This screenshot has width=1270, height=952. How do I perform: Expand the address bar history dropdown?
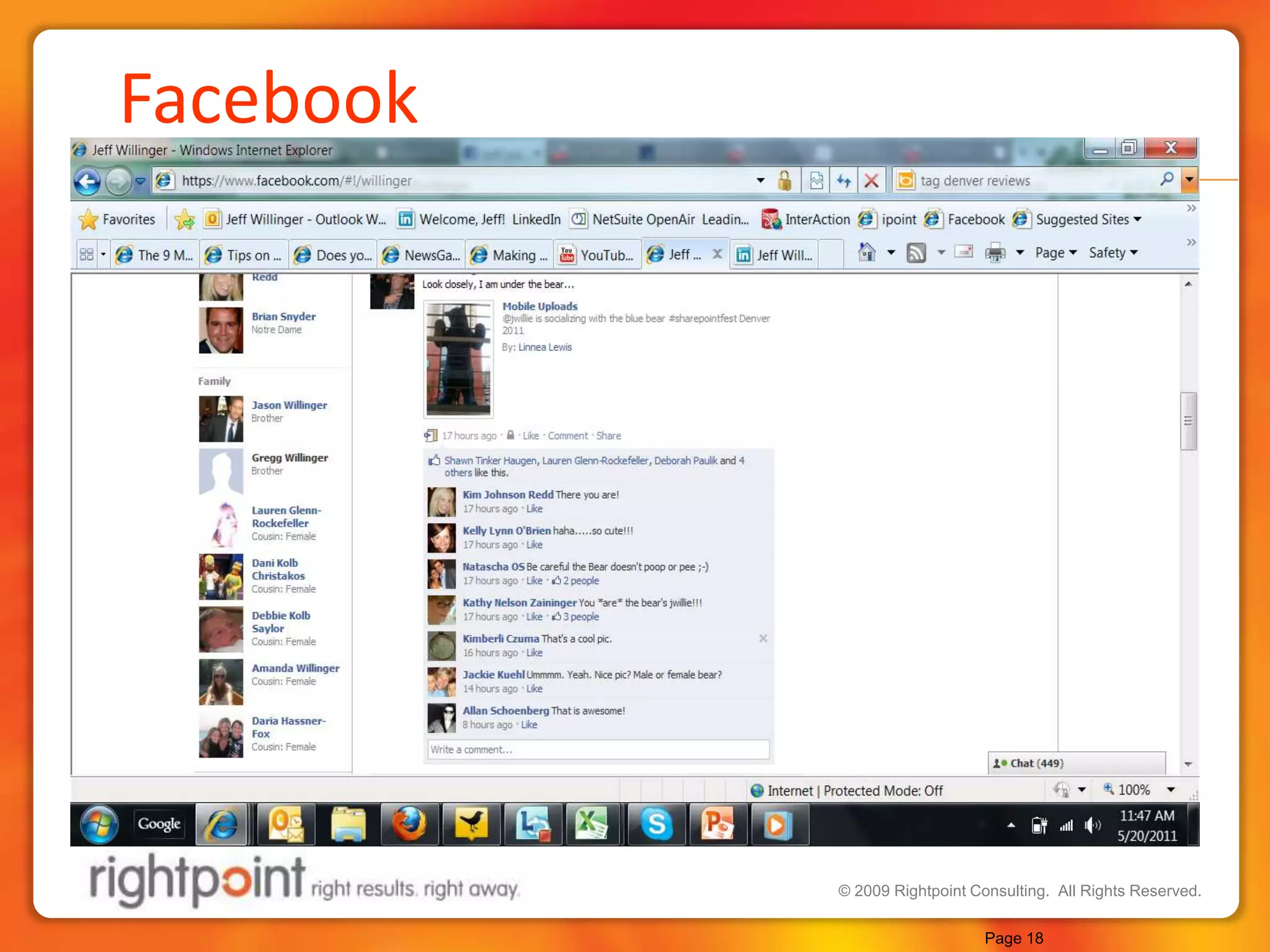coord(760,180)
